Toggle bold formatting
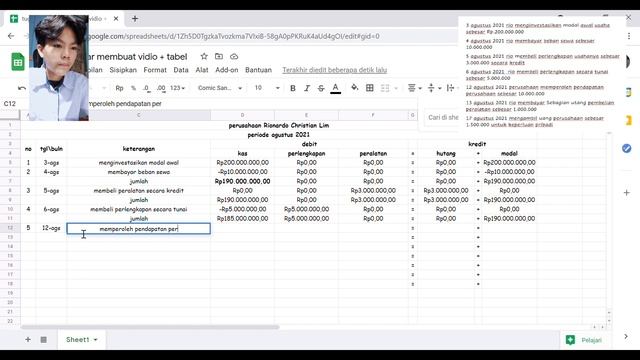This screenshot has height=360, width=640. tap(293, 88)
